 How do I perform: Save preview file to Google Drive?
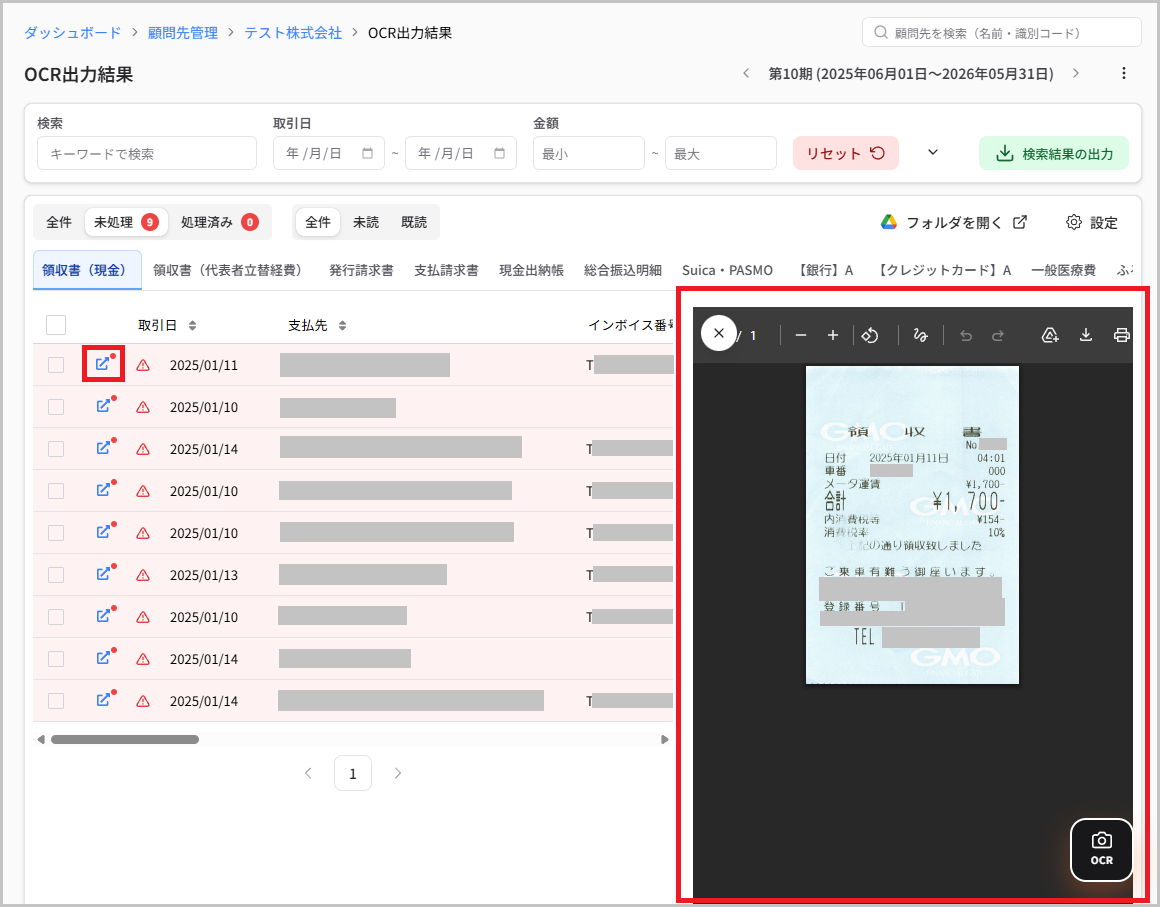pos(1050,335)
